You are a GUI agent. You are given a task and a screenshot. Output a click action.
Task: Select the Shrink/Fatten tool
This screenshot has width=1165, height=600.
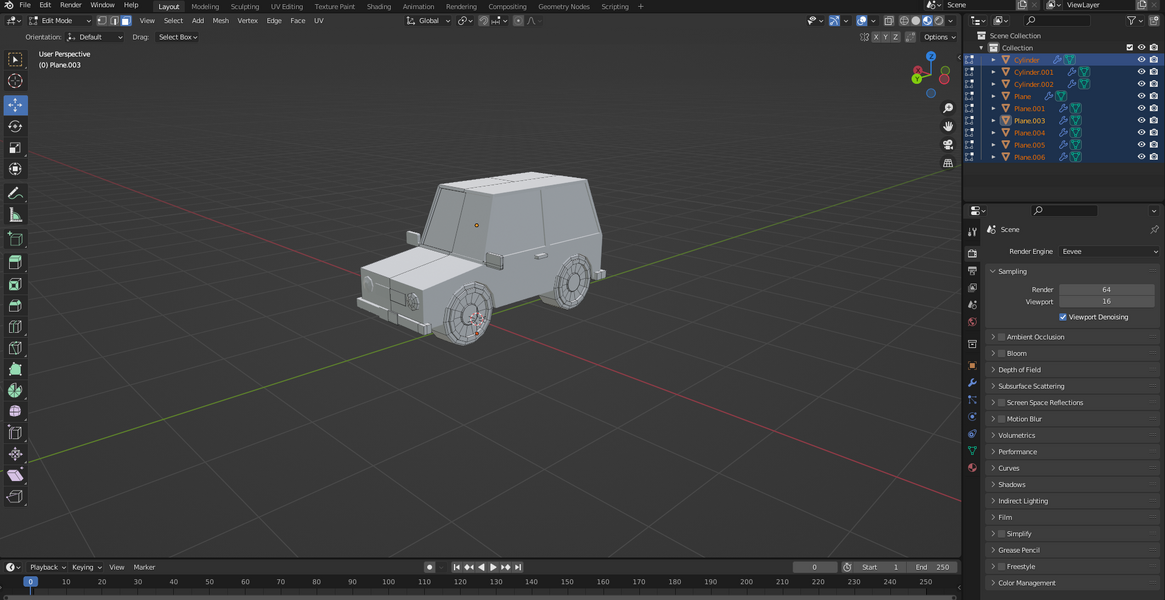coord(15,454)
